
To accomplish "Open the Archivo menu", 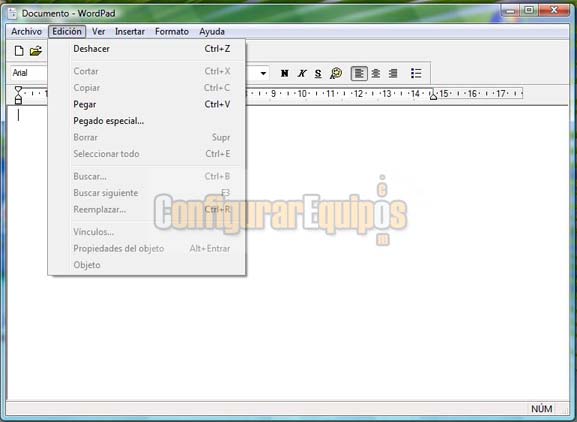I will pyautogui.click(x=26, y=32).
